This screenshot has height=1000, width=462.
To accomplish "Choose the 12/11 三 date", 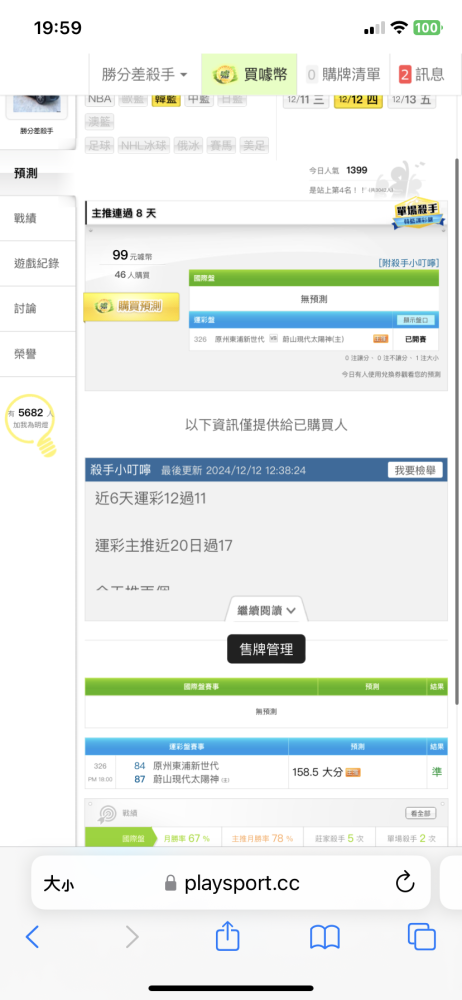I will (307, 99).
